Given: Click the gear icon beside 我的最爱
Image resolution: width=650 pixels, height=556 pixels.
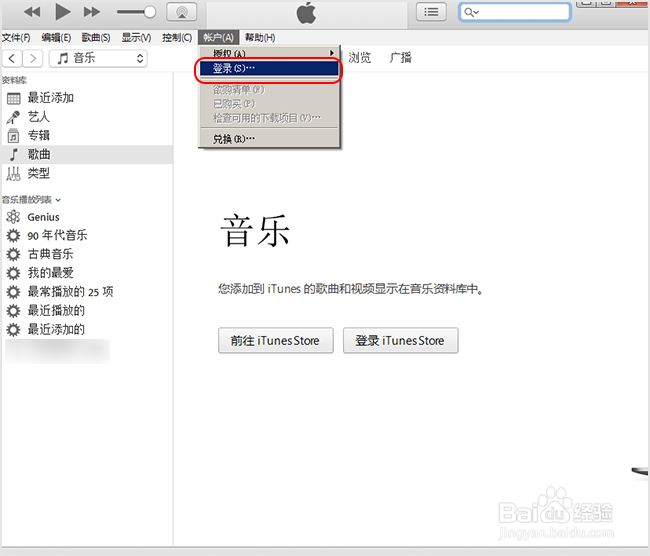Looking at the screenshot, I should [x=13, y=273].
